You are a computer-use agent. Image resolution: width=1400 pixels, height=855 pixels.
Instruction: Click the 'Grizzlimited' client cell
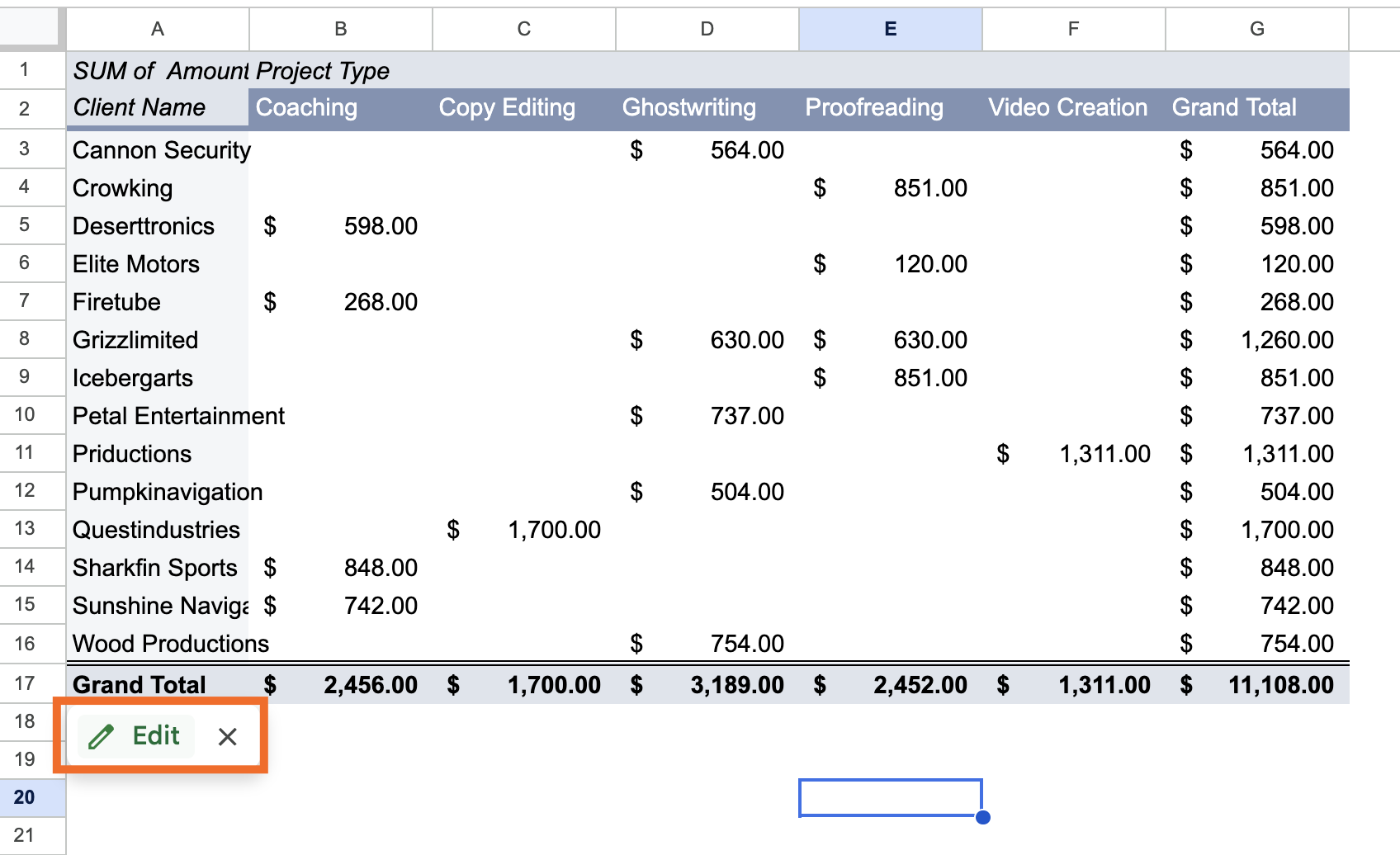[x=158, y=340]
